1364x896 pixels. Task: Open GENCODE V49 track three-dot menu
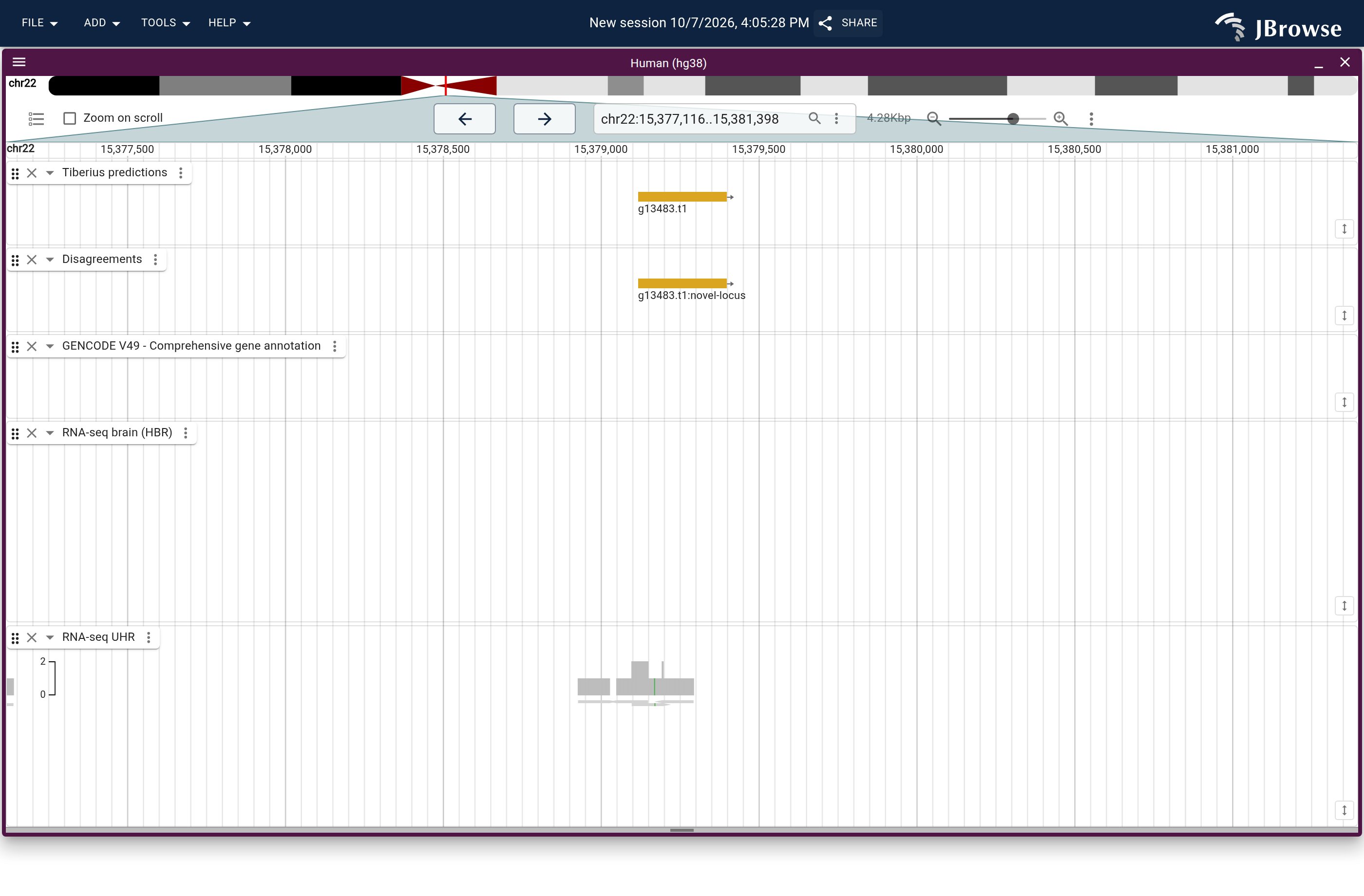pos(335,346)
